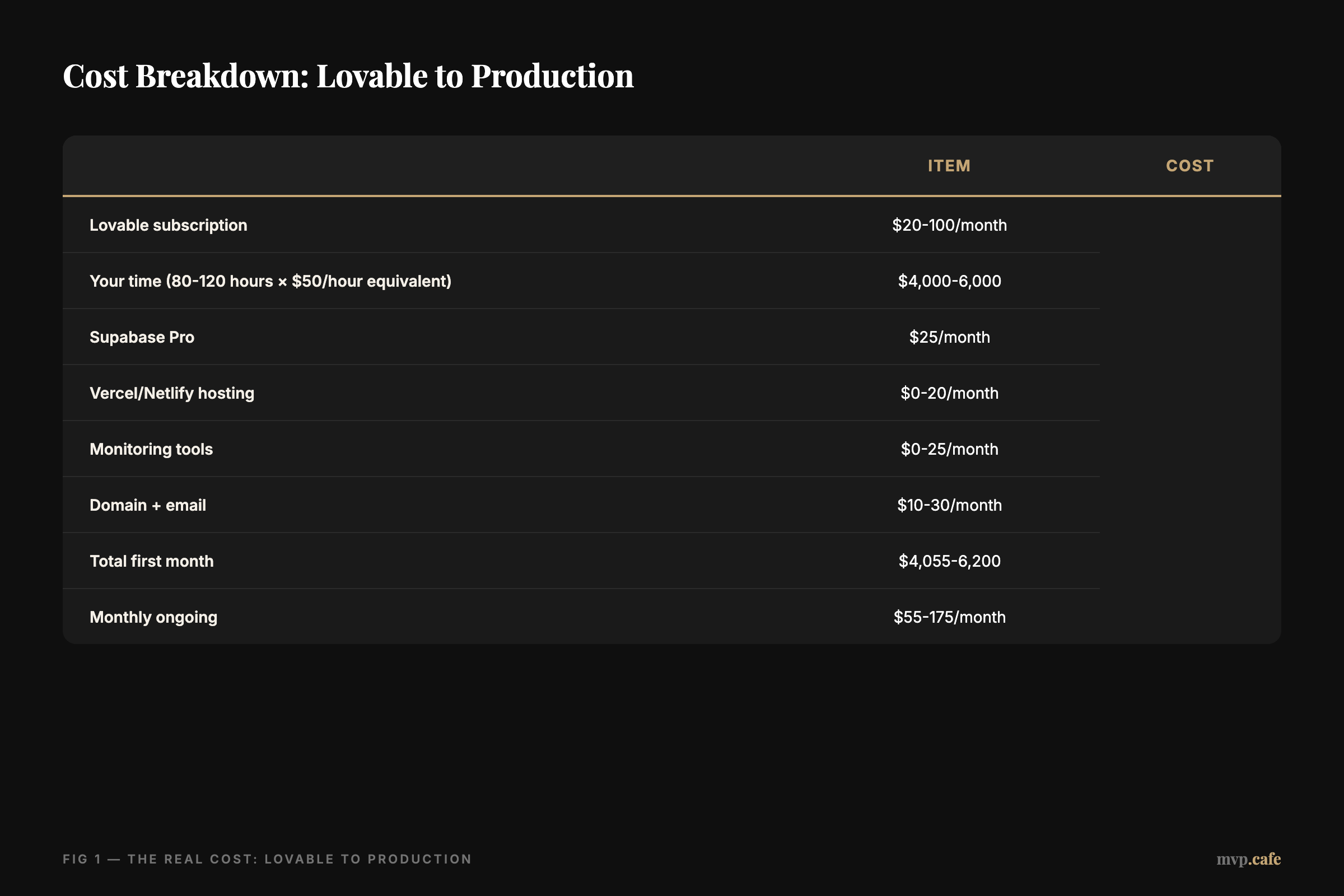Screen dimensions: 1344x896
Task: Click the COST column header
Action: [x=1189, y=166]
